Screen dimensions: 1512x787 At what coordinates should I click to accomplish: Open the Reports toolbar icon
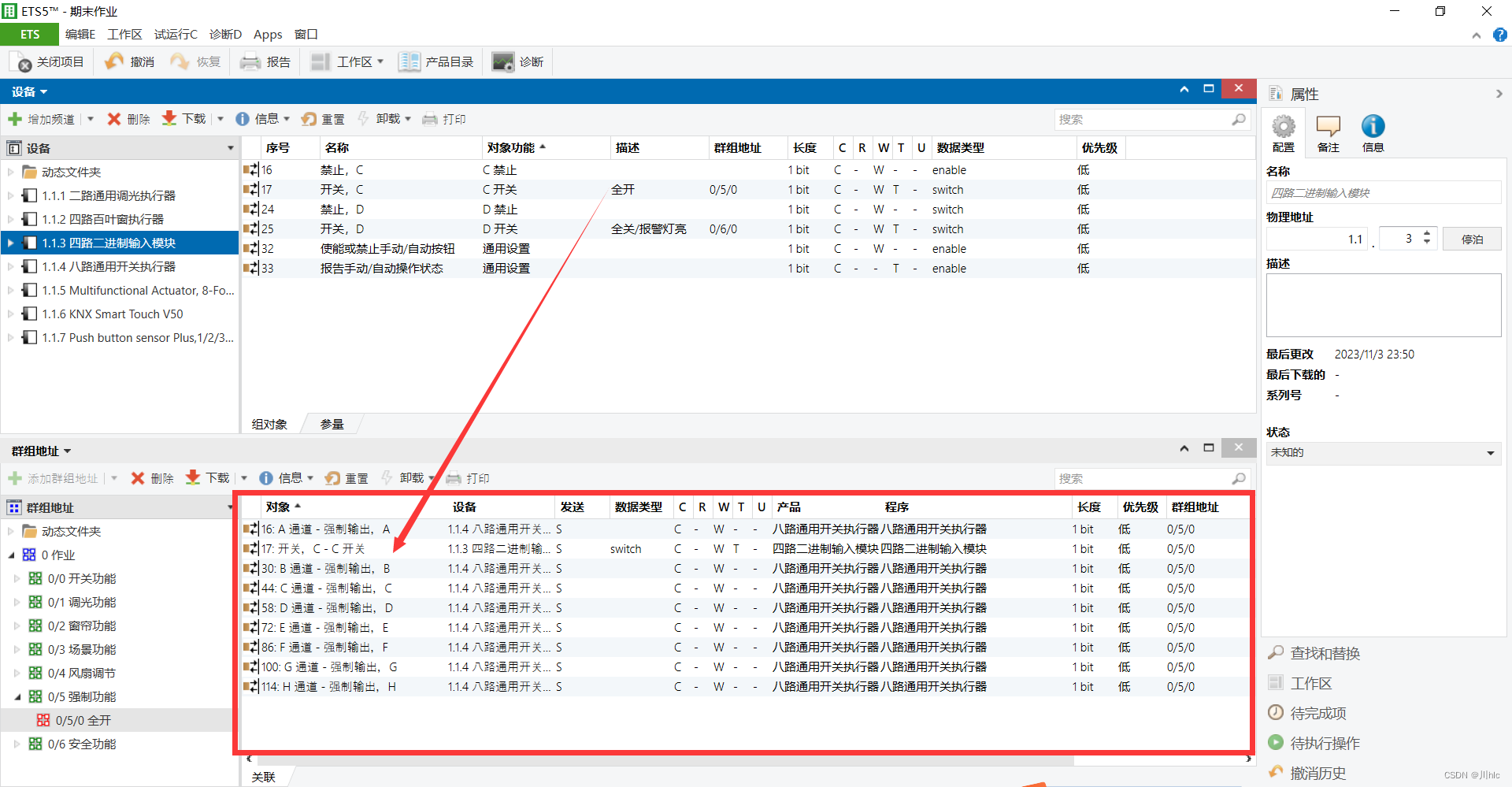coord(250,62)
